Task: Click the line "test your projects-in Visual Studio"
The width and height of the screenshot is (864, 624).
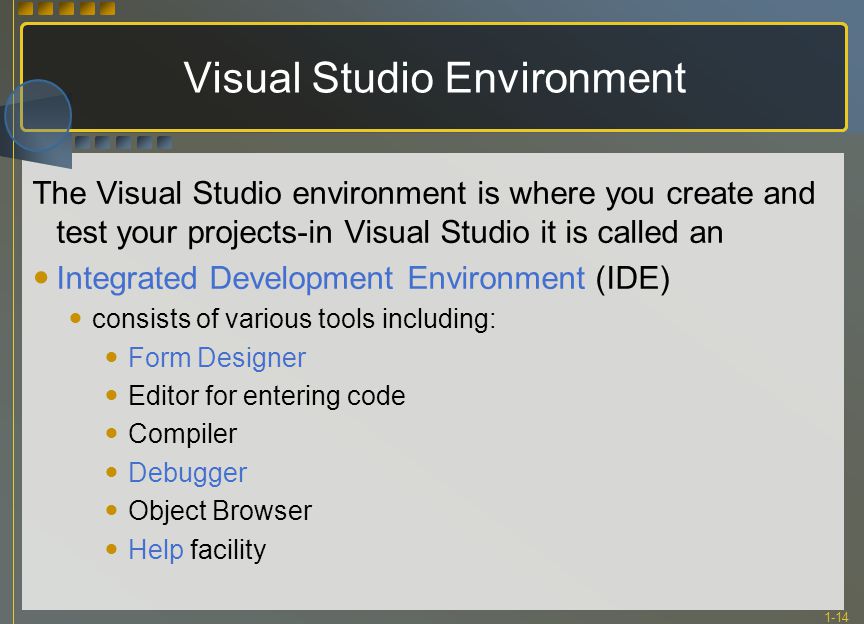Action: tap(390, 232)
